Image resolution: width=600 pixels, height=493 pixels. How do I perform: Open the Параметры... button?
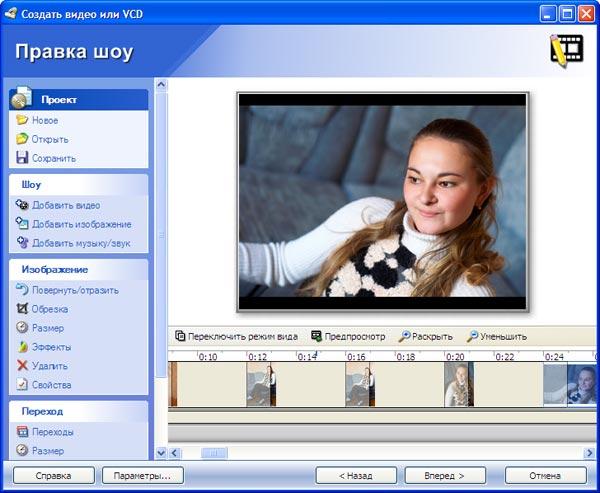[143, 475]
